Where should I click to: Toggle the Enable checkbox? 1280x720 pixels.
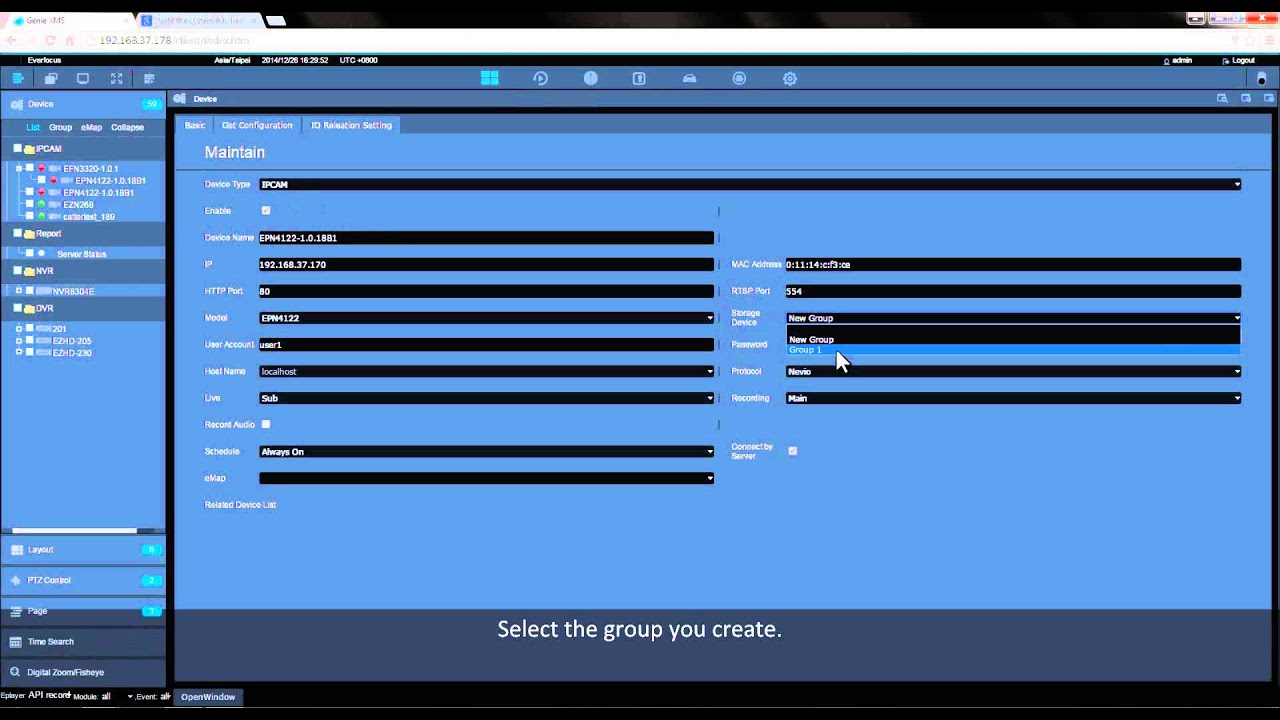click(x=265, y=211)
